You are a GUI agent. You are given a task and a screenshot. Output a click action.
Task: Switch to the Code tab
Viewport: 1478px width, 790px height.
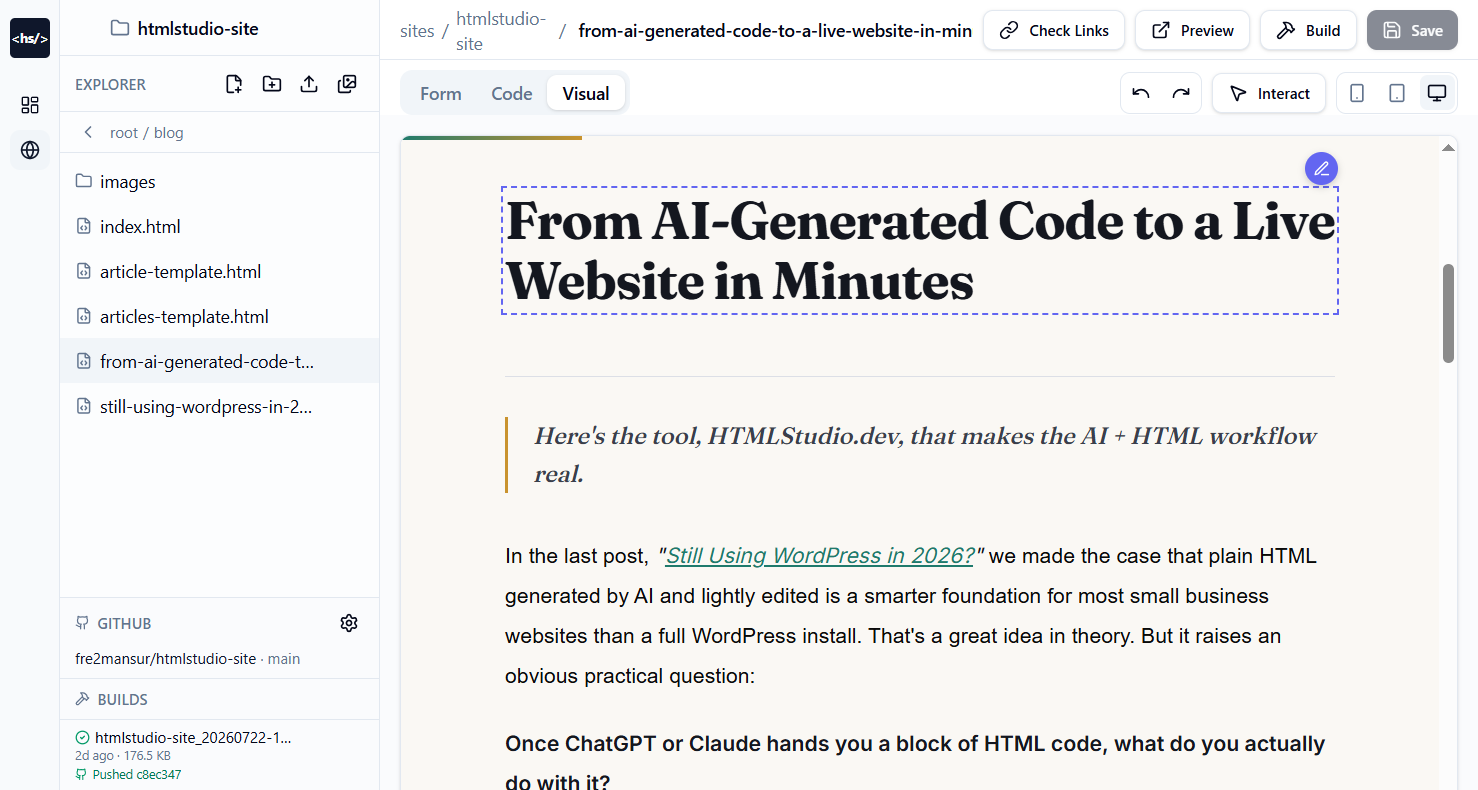tap(512, 93)
